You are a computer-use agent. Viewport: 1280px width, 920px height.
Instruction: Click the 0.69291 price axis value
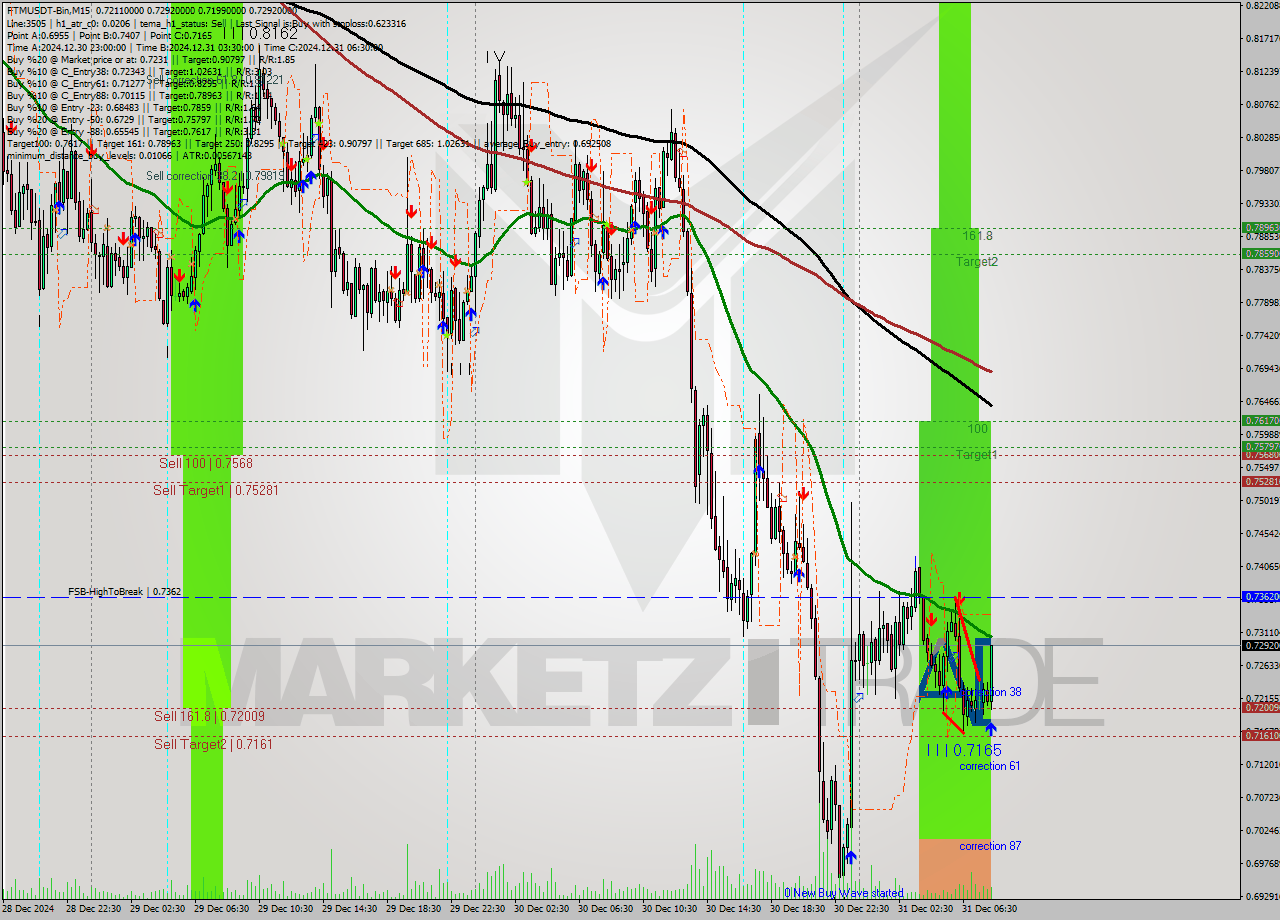click(1262, 896)
